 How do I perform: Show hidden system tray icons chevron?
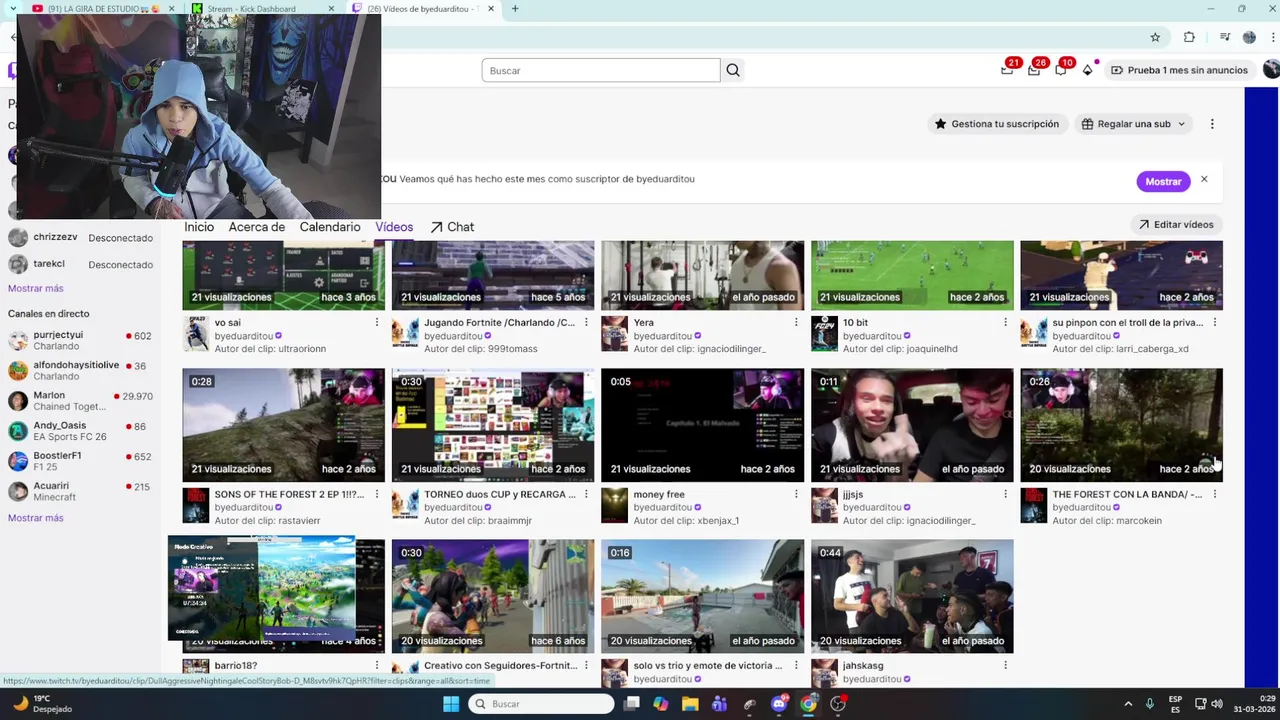coord(1128,704)
